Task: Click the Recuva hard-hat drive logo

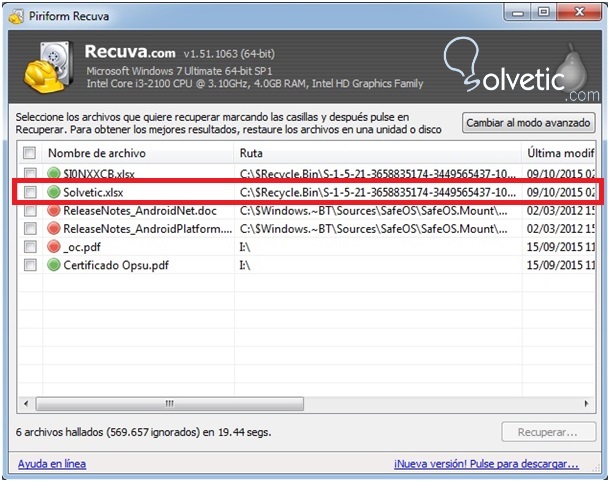Action: [x=49, y=67]
